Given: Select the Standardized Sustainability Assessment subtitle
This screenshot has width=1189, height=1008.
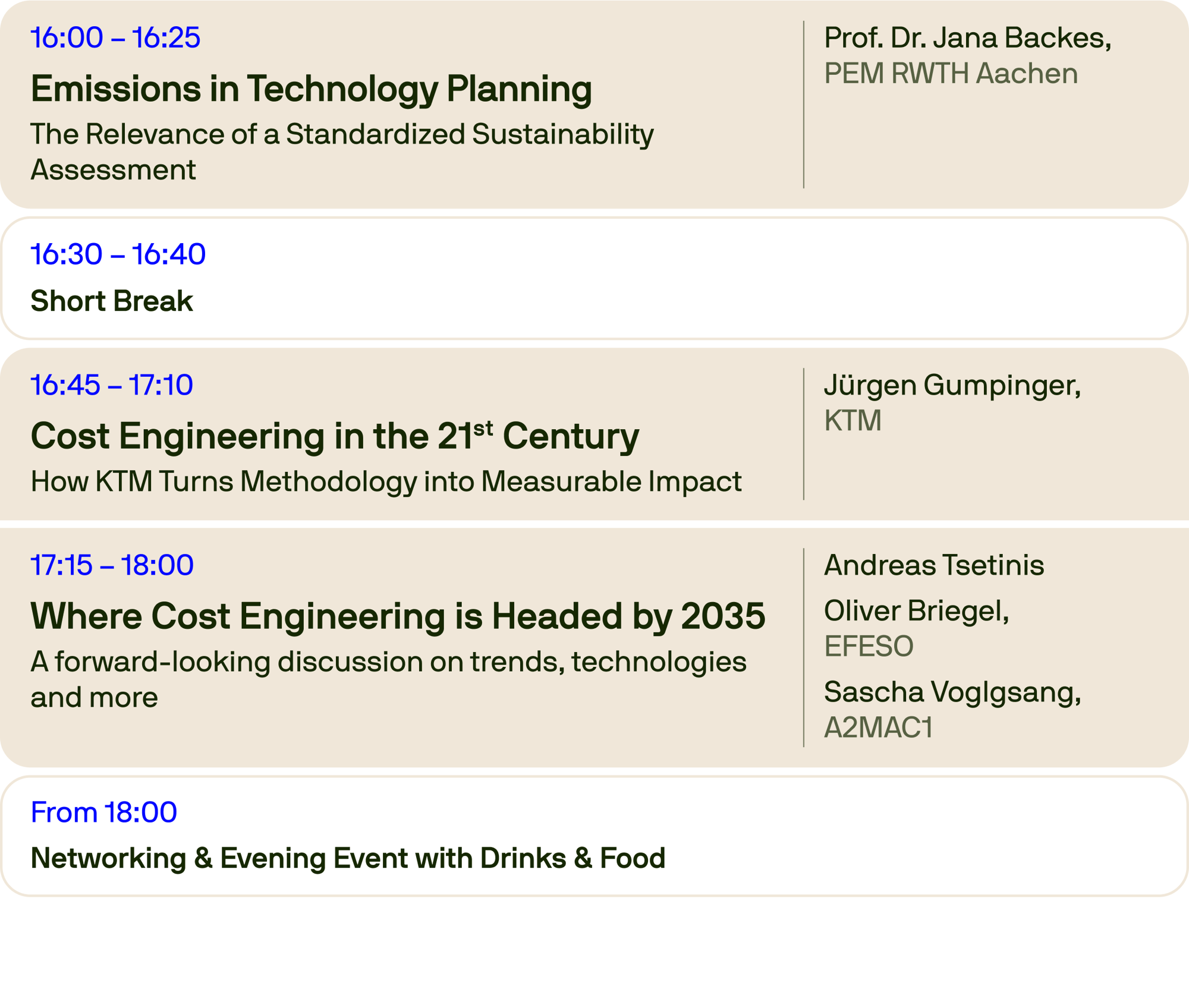Looking at the screenshot, I should [x=342, y=152].
